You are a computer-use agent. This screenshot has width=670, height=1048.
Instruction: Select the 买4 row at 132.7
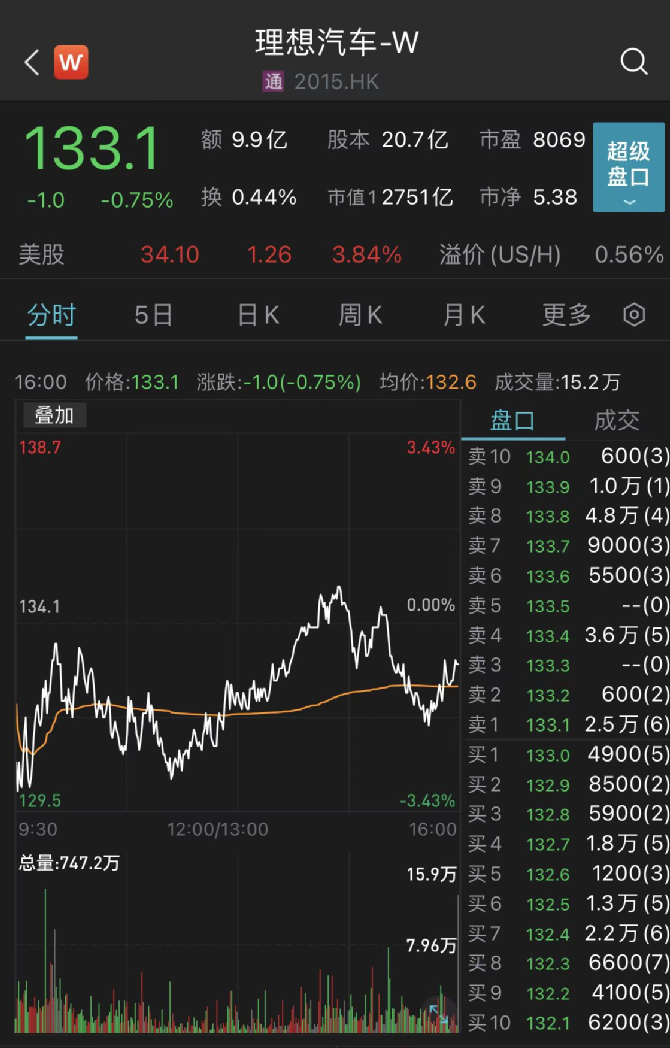[566, 844]
